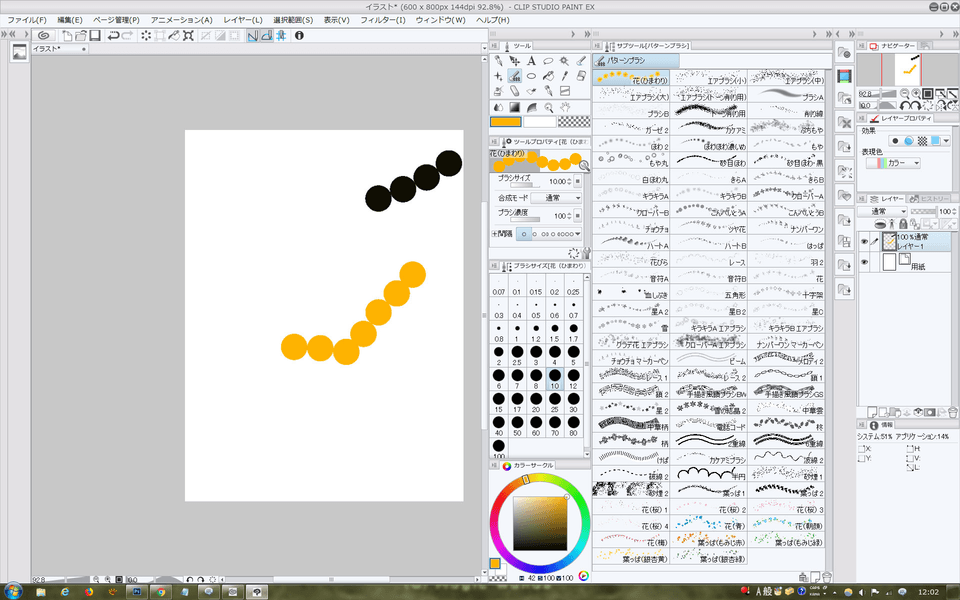Click the save floppy disk icon
Screen dimensions: 960x600
[94, 35]
